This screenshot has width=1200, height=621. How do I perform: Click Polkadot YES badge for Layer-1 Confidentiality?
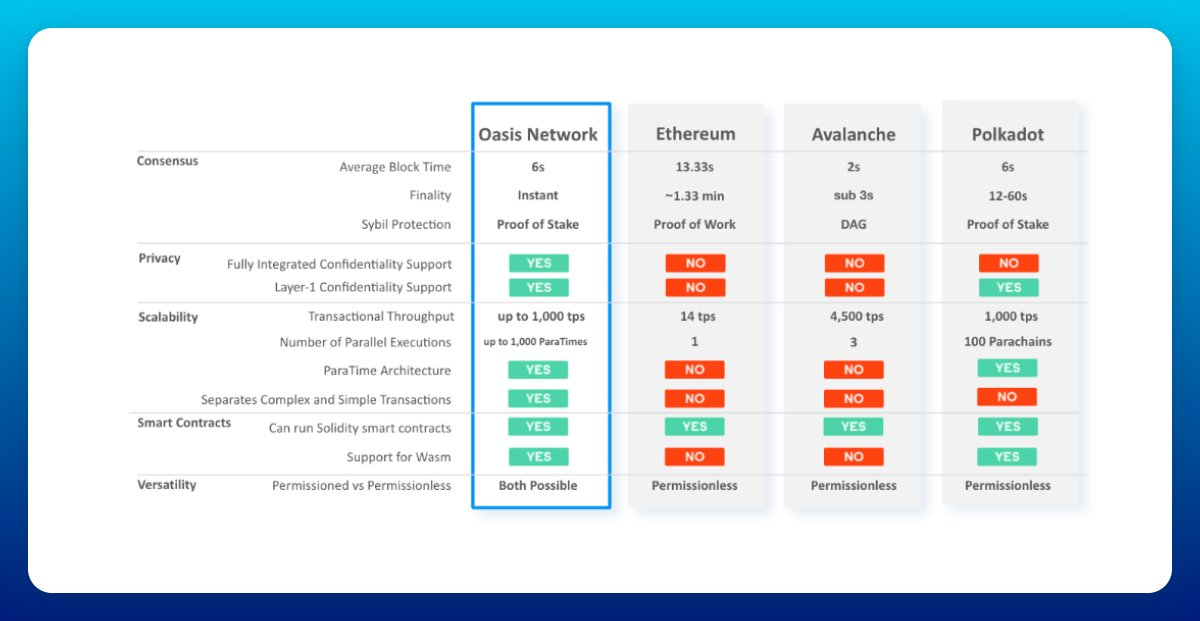click(1008, 287)
